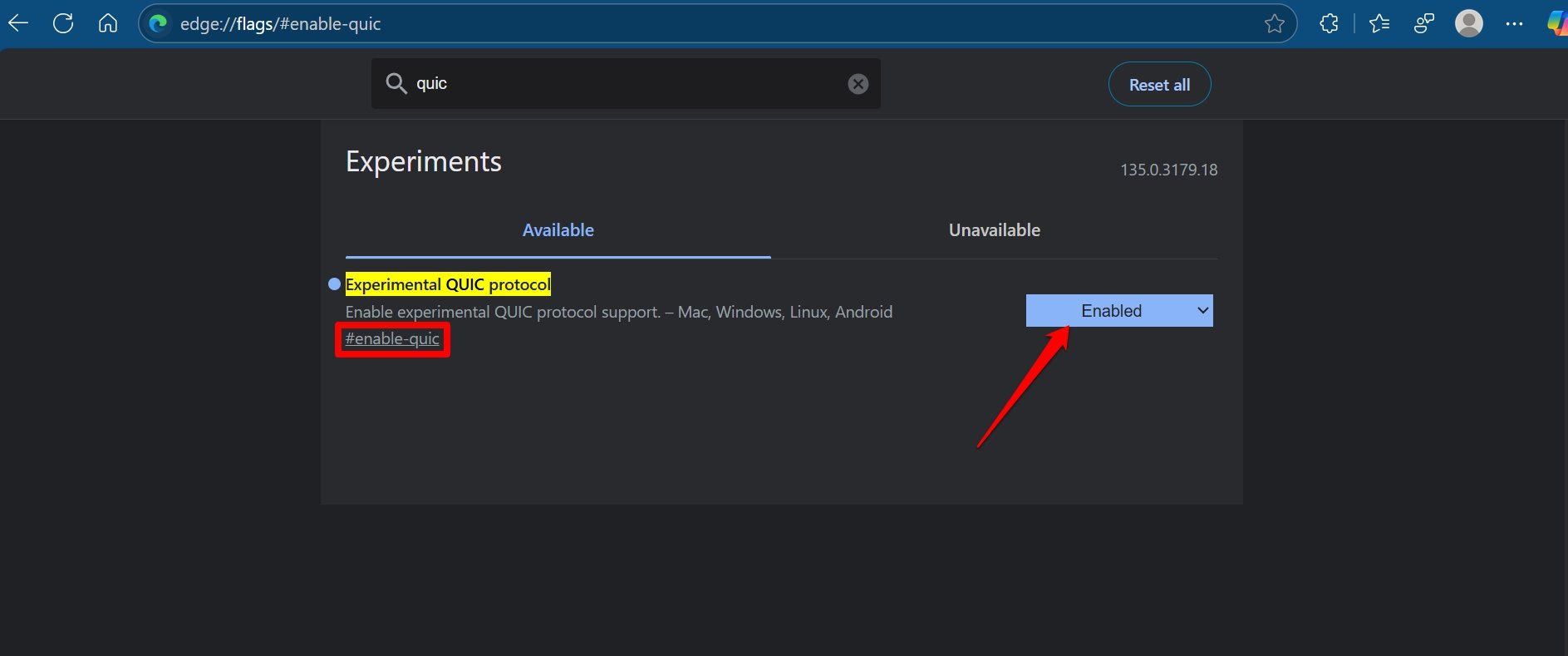The width and height of the screenshot is (1568, 656).
Task: Go back using the browser back arrow
Action: coord(18,23)
